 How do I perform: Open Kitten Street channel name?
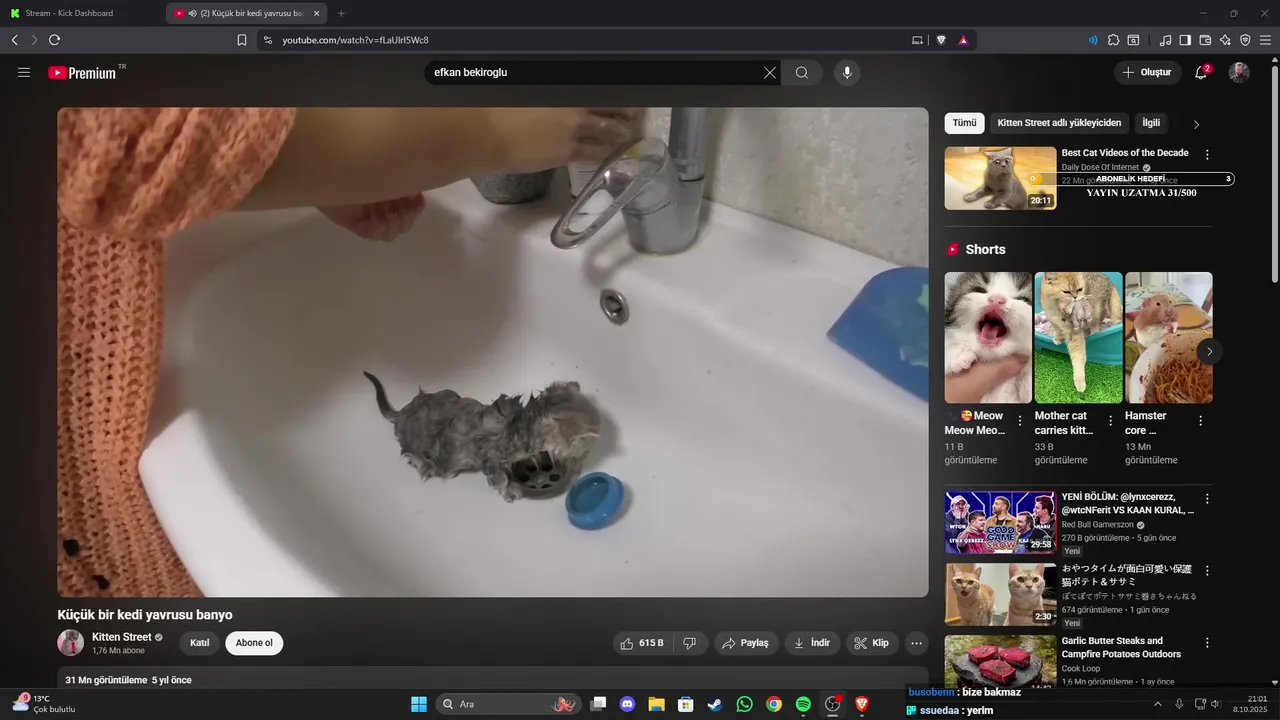pos(122,637)
